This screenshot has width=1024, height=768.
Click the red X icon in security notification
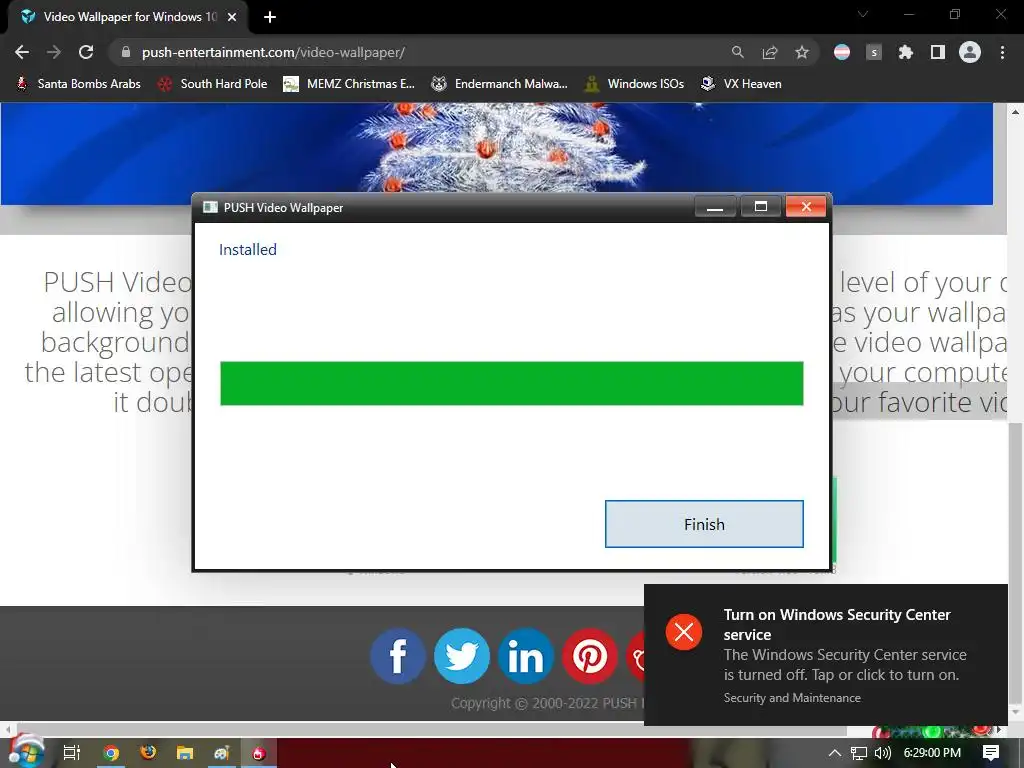point(684,632)
